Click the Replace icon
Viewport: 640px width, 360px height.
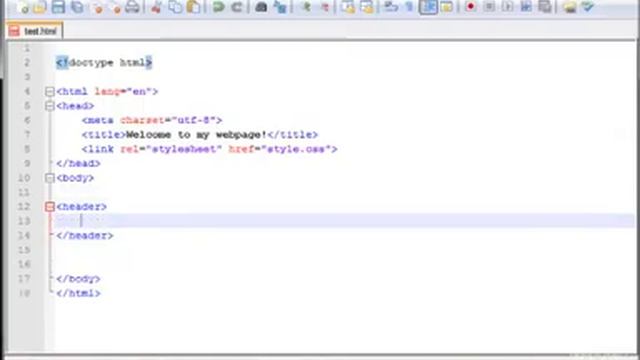280,7
